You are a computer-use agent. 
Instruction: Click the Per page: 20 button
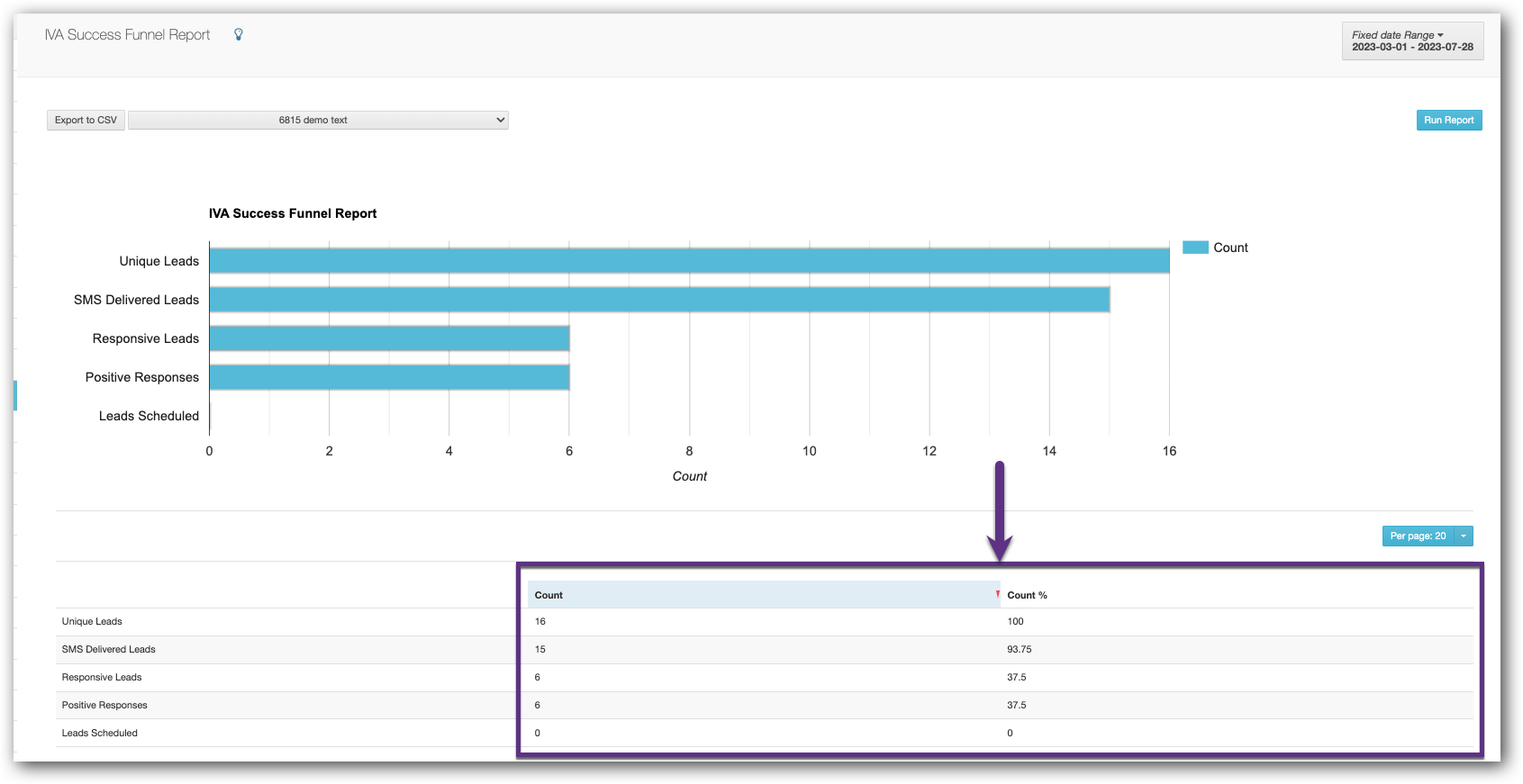coord(1419,536)
